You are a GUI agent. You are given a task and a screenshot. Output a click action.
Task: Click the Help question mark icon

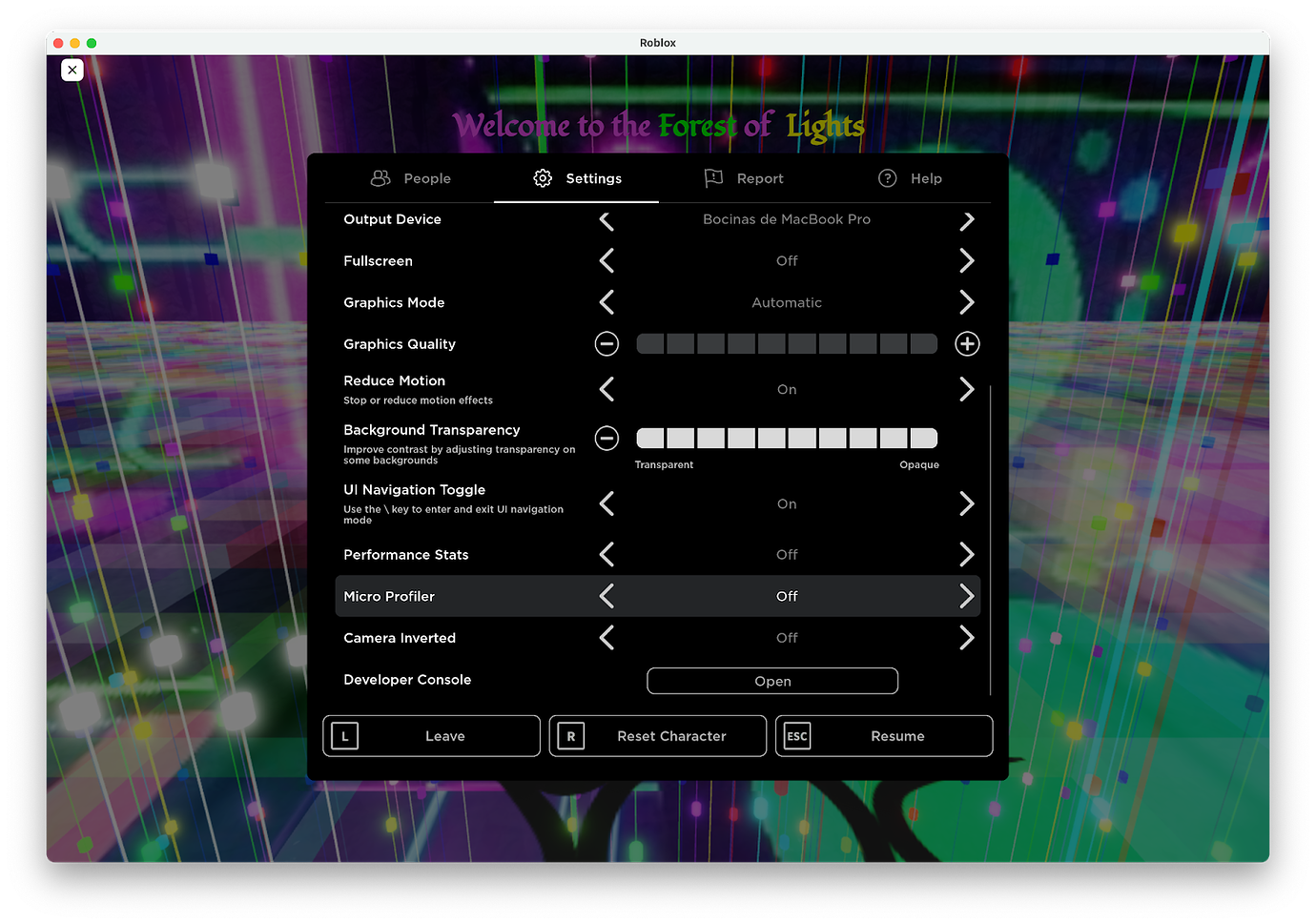pyautogui.click(x=887, y=177)
